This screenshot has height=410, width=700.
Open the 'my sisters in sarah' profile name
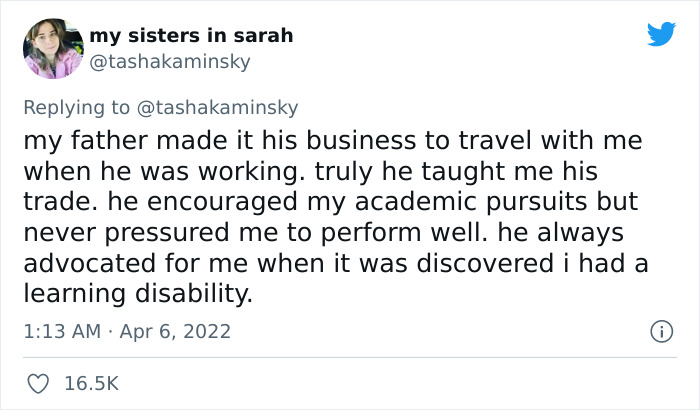191,35
